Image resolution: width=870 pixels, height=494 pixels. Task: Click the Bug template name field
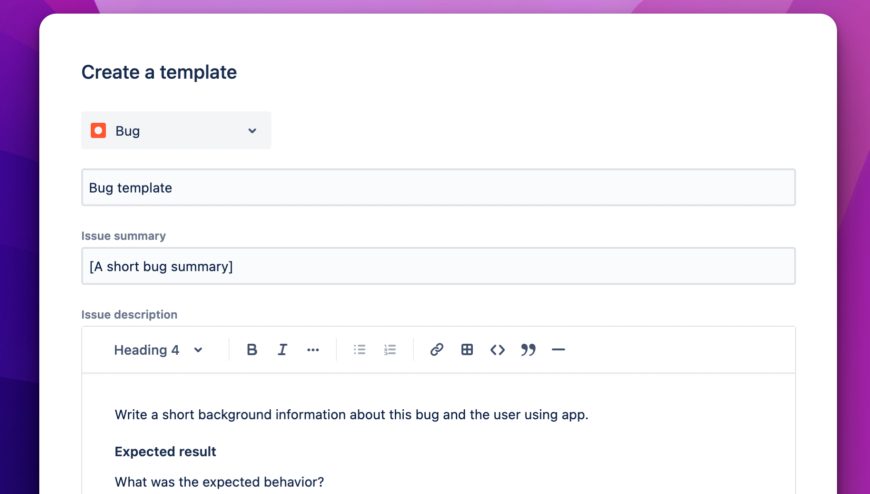(x=438, y=188)
